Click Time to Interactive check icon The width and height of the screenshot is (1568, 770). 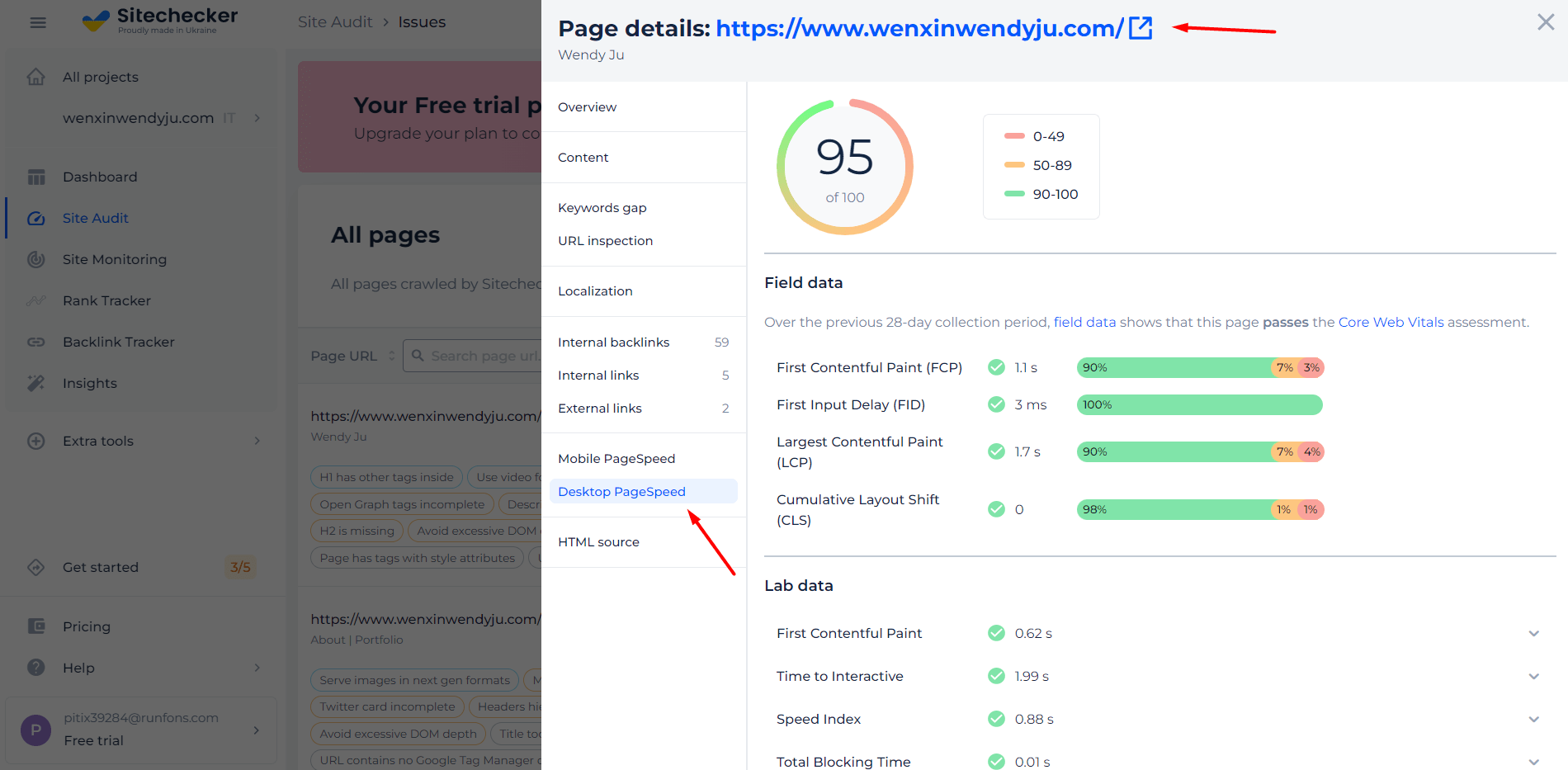(x=997, y=676)
